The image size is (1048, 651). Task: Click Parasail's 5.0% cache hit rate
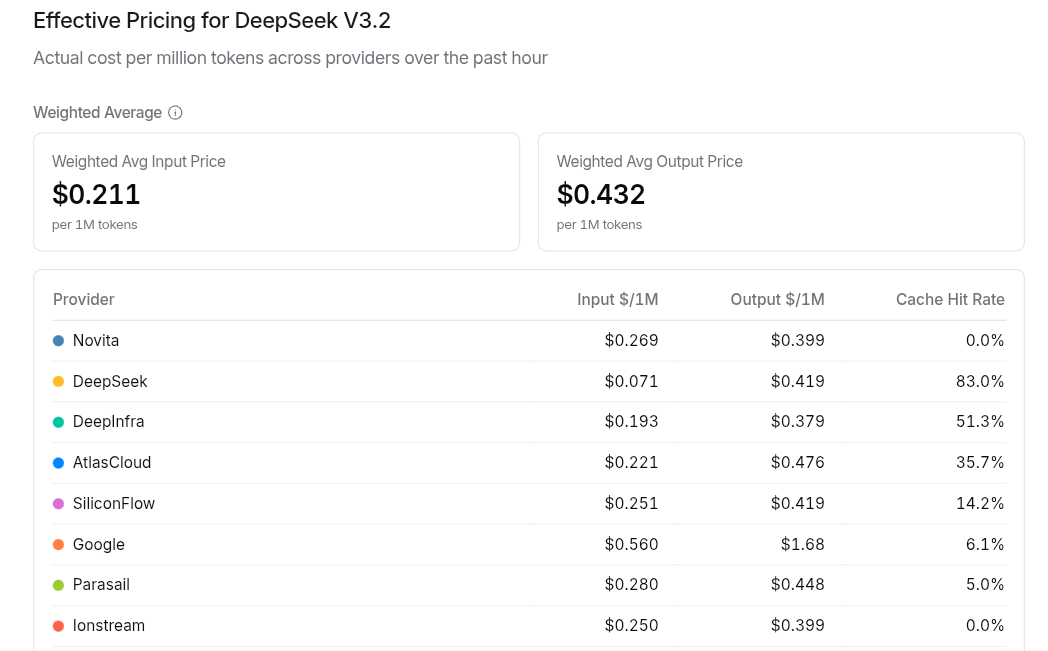[x=985, y=585]
